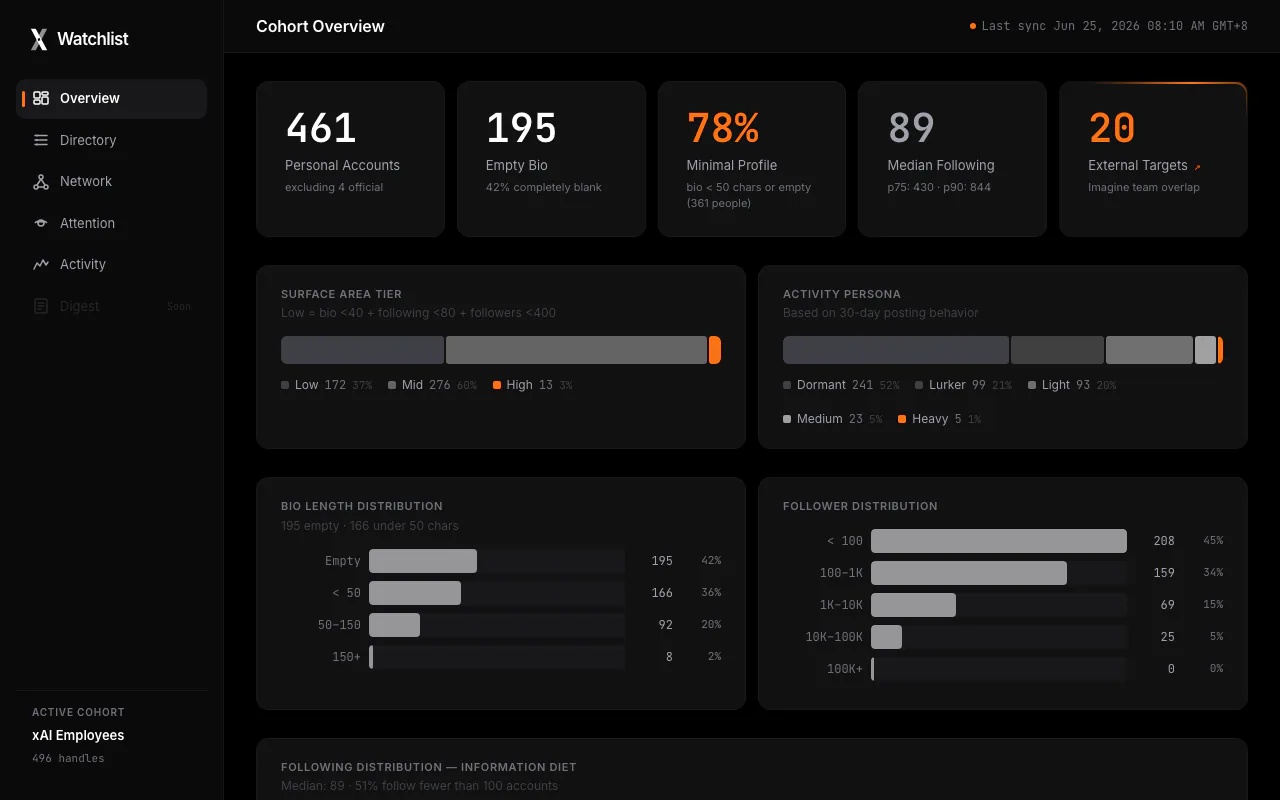
Task: Open the Directory section
Action: tap(112, 140)
